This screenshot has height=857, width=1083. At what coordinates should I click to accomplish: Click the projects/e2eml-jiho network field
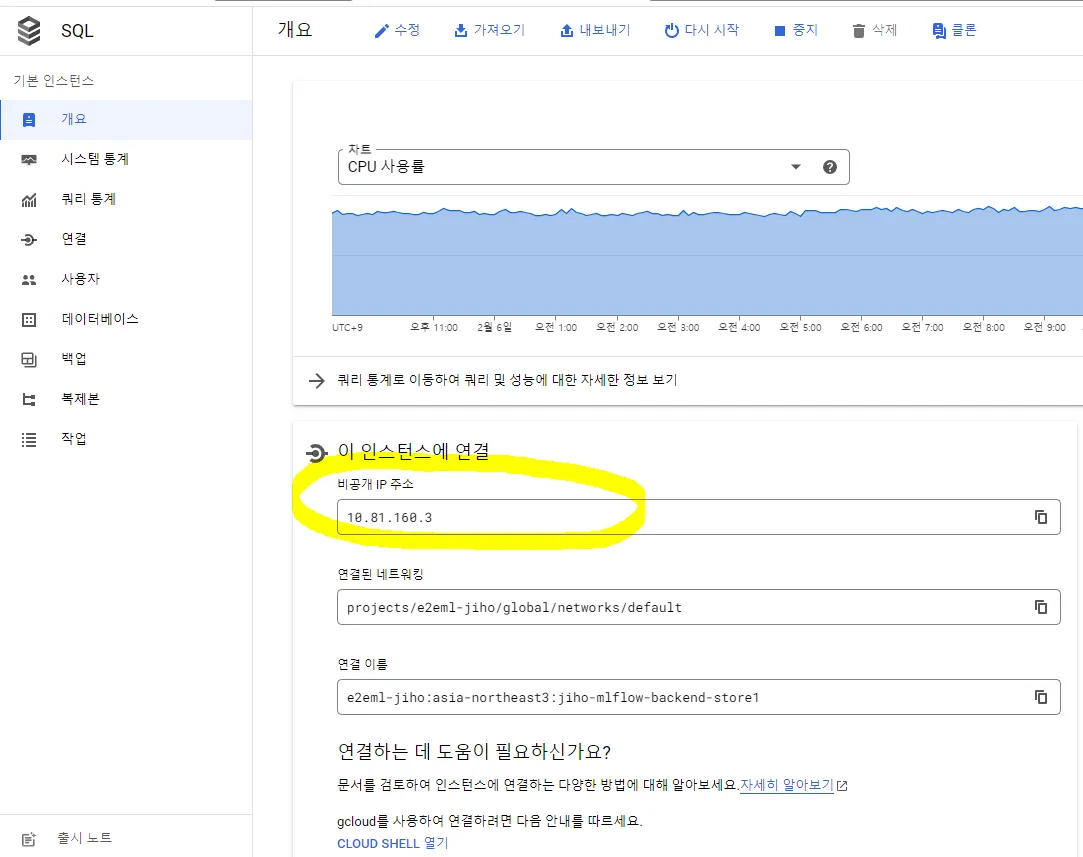[698, 607]
